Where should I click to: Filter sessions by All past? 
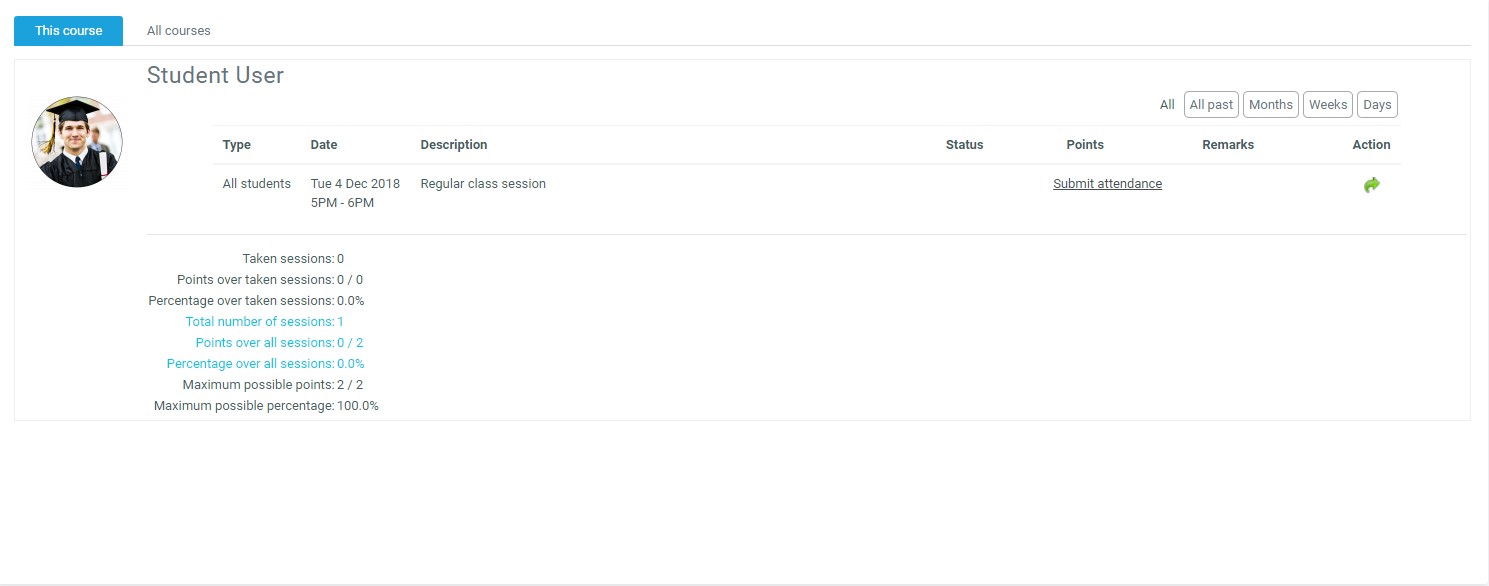pyautogui.click(x=1211, y=105)
